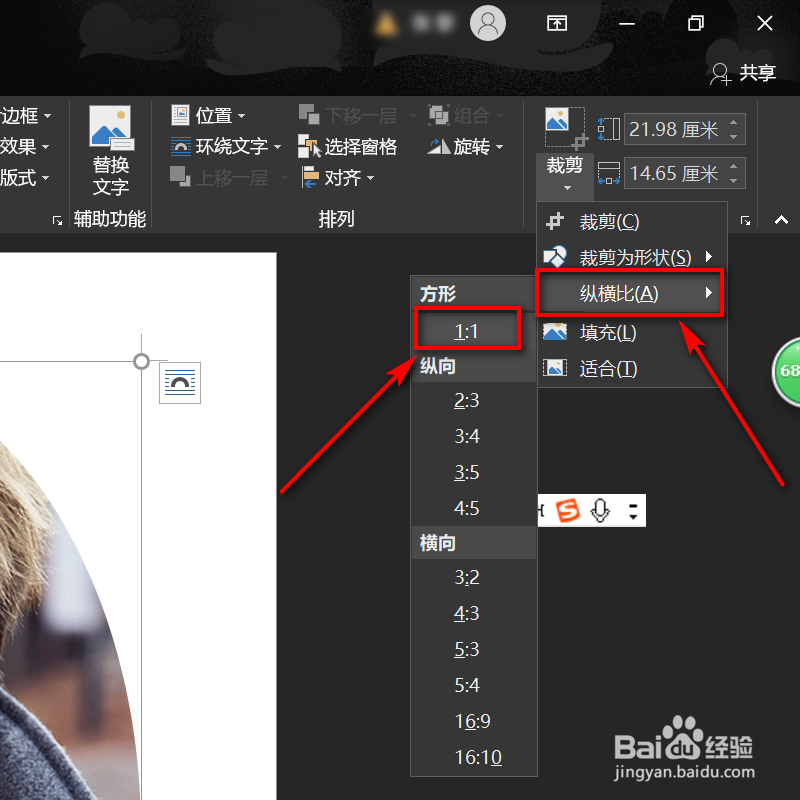Open the Position (位置) dropdown
The image size is (800, 800).
pyautogui.click(x=208, y=116)
